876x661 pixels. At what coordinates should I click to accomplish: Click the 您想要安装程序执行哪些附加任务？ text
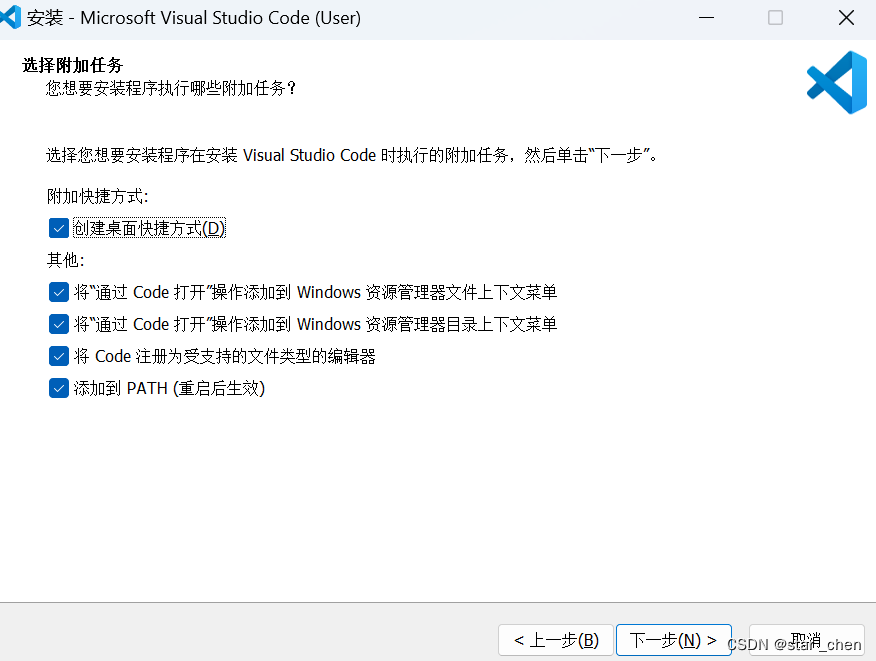tap(171, 88)
